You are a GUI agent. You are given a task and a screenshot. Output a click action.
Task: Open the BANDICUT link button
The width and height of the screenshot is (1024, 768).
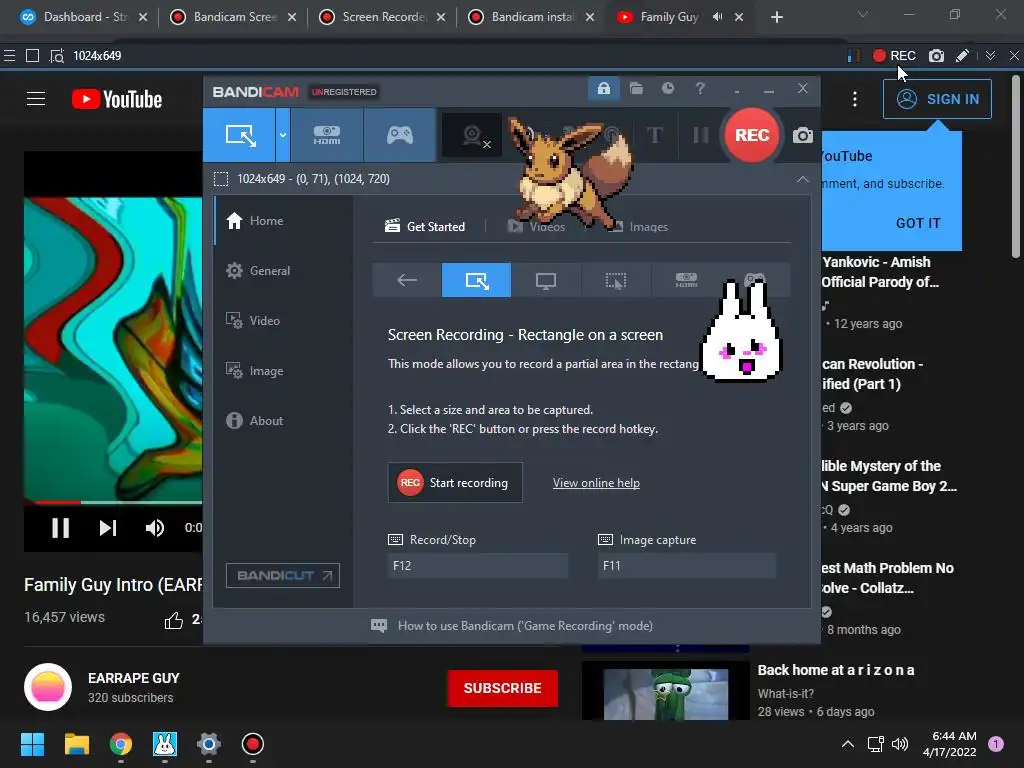coord(283,575)
